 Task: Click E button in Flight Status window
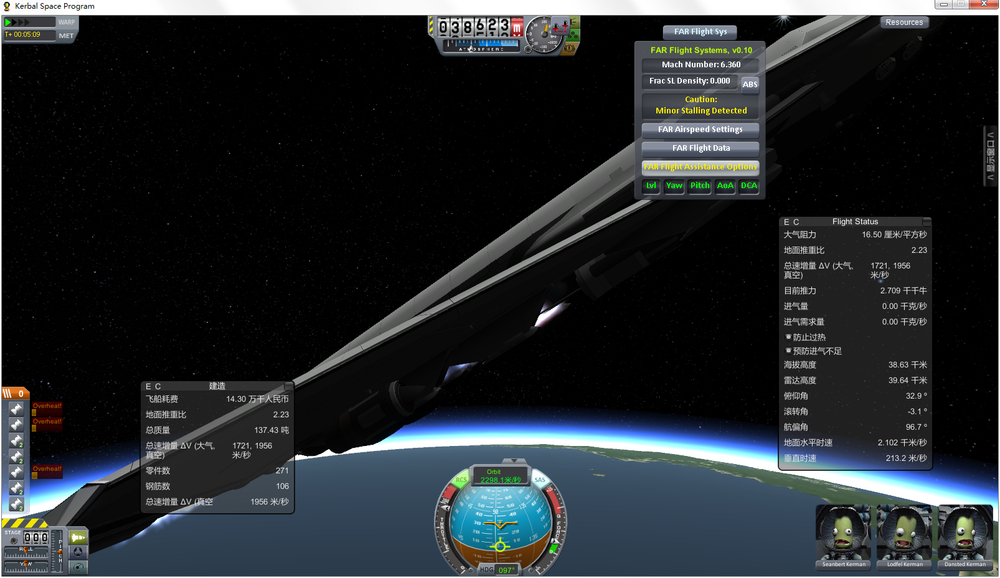pyautogui.click(x=786, y=222)
